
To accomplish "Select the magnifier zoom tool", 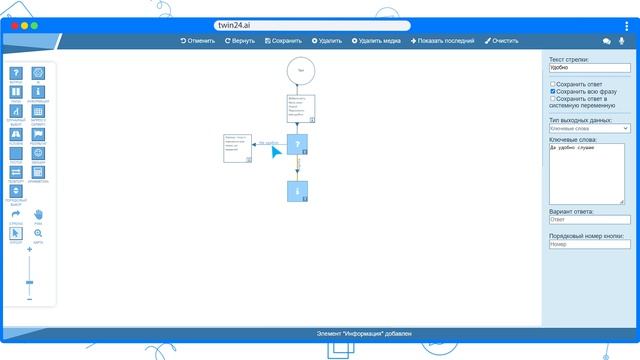I will [38, 233].
